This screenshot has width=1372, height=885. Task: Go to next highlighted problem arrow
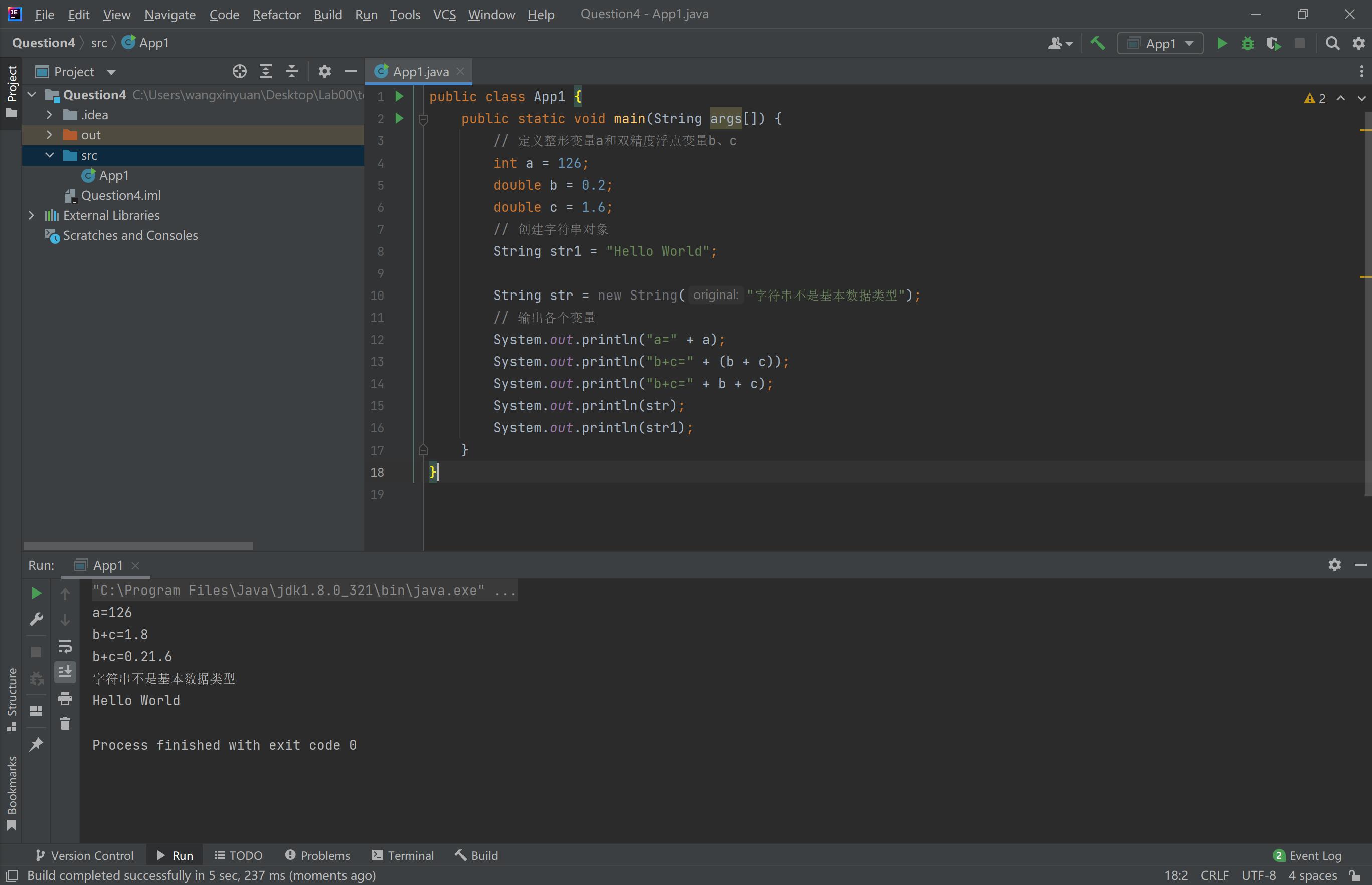pyautogui.click(x=1361, y=99)
